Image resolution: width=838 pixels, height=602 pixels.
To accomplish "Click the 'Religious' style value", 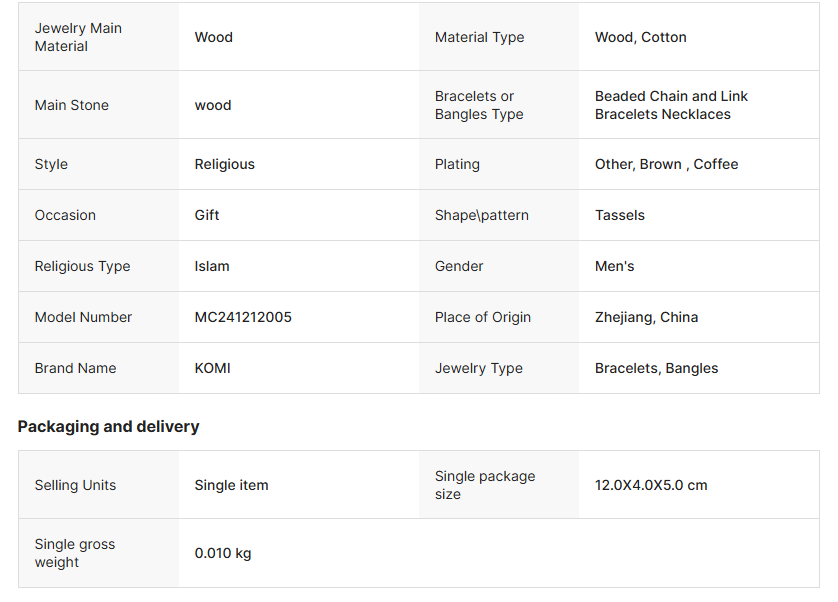I will pos(224,164).
